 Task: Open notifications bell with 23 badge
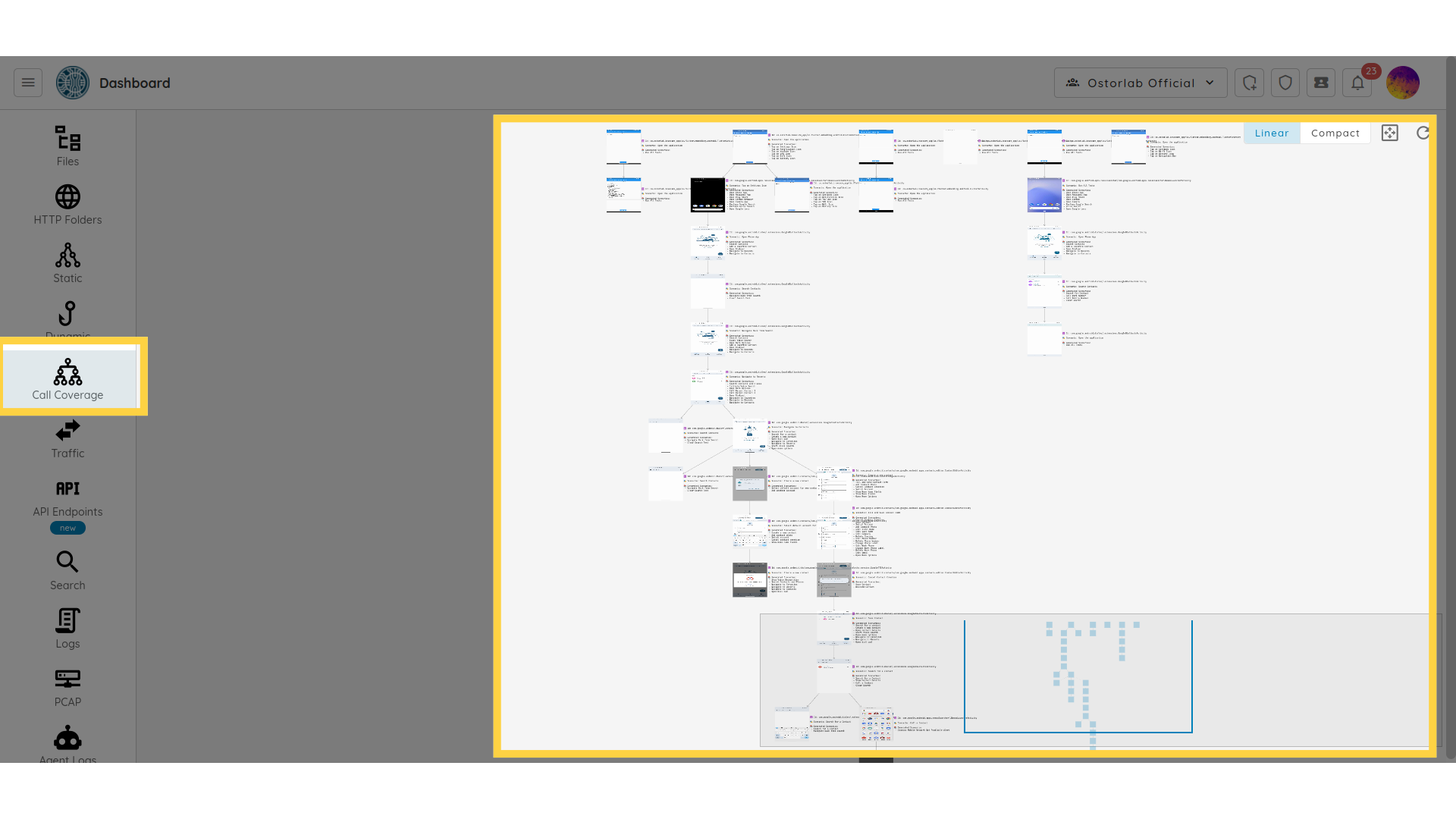coord(1357,83)
